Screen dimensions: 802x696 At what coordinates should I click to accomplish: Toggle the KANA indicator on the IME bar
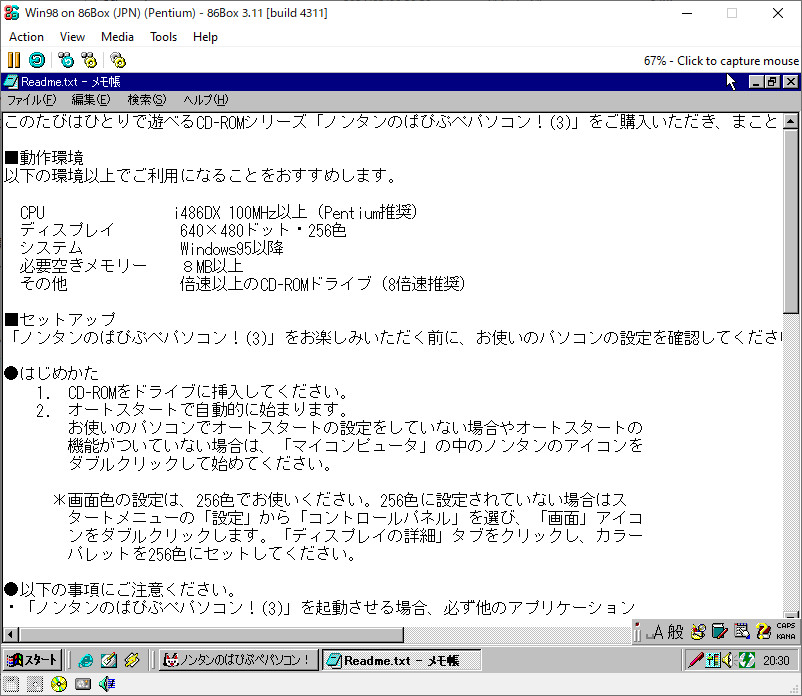(x=786, y=637)
